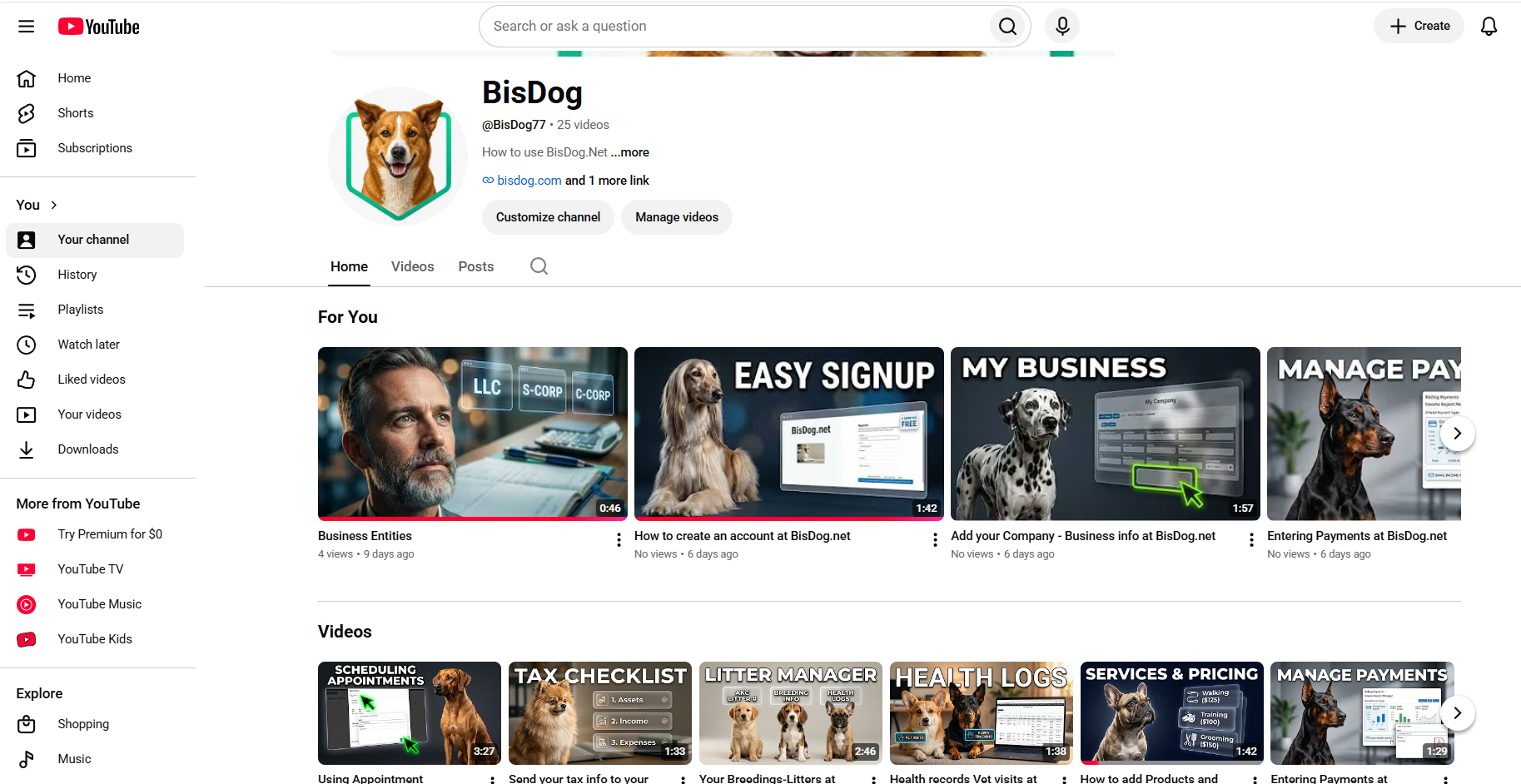Open Music under Explore
Viewport: 1521px width, 784px height.
pyautogui.click(x=95, y=759)
